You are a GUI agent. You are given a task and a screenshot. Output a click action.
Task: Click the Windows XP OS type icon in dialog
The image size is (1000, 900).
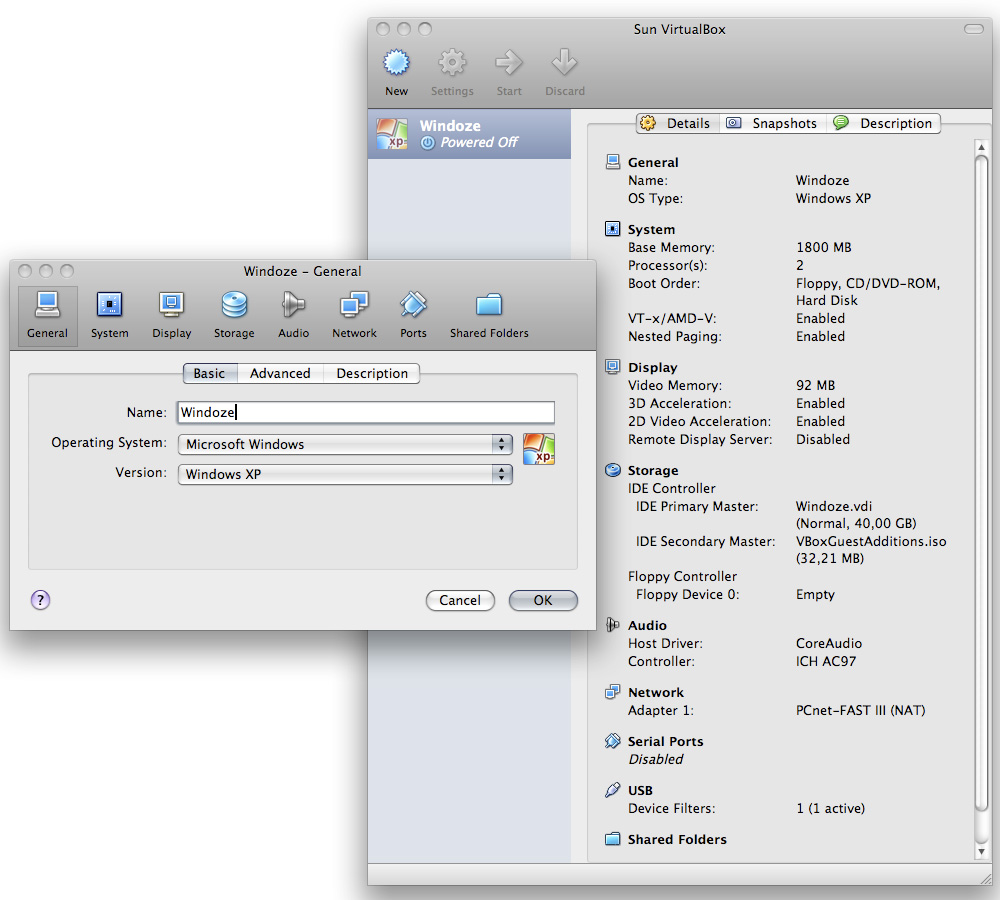(x=539, y=448)
